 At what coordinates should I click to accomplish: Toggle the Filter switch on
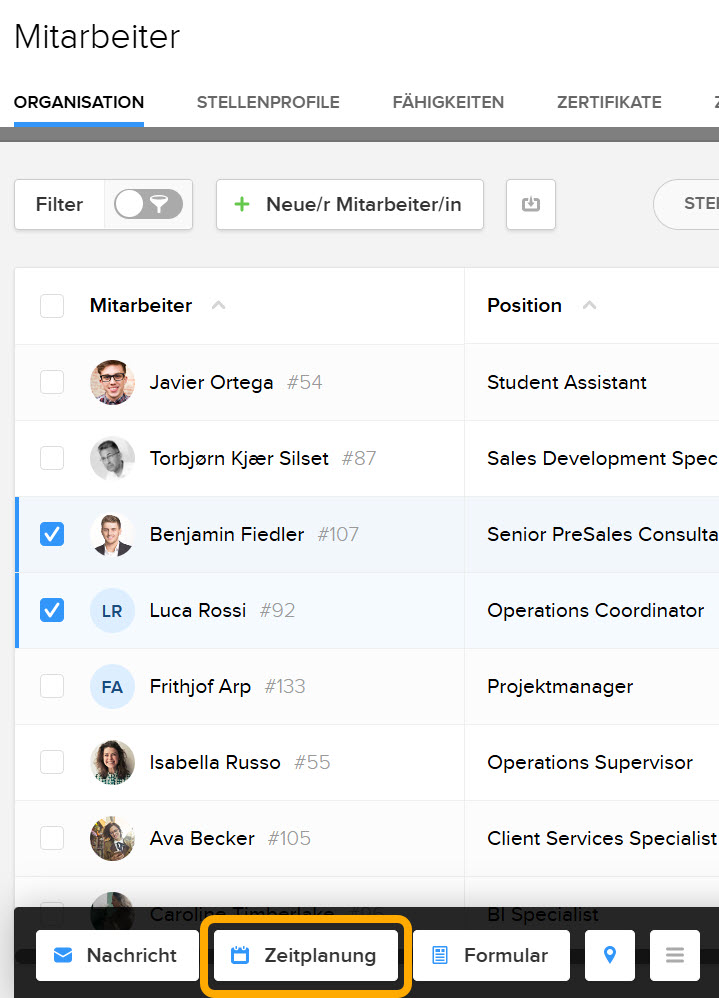[148, 205]
